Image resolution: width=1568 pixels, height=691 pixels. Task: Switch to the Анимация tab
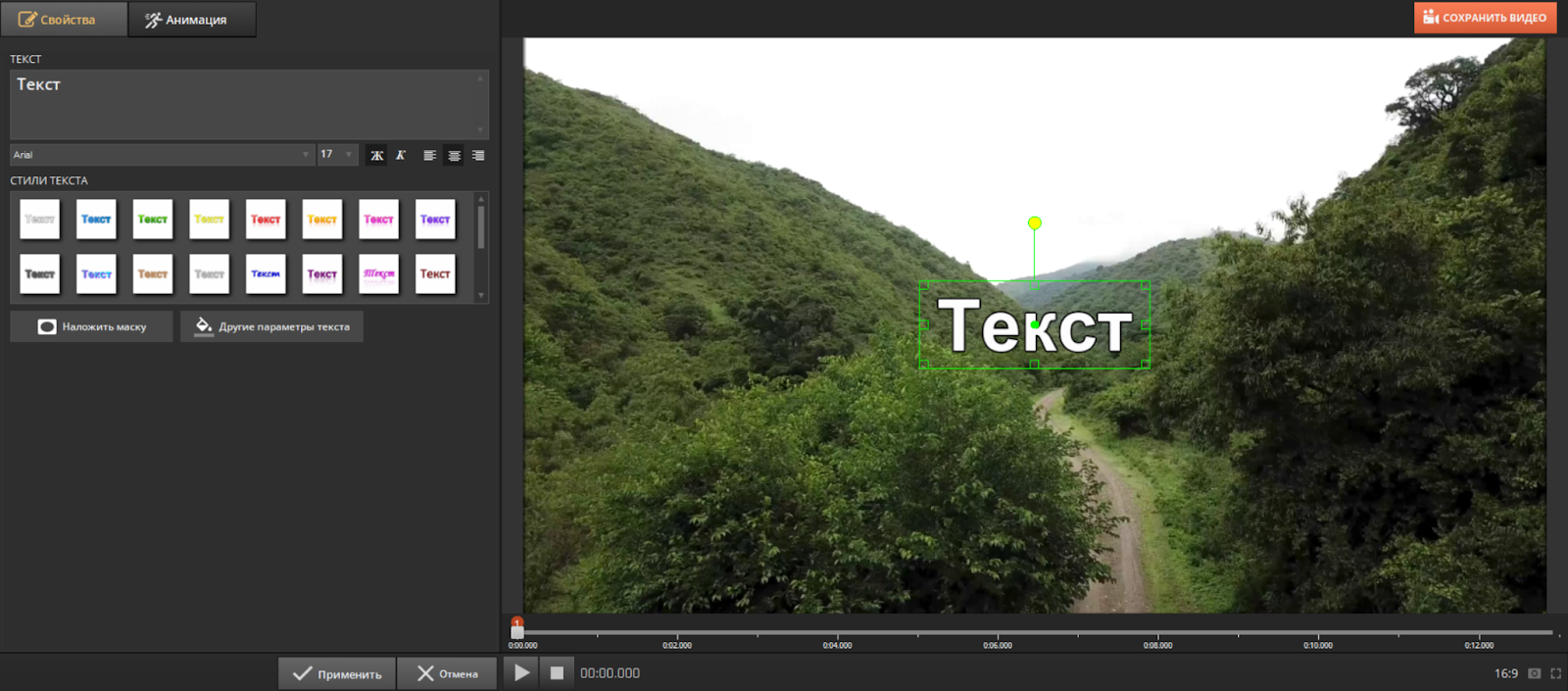pyautogui.click(x=192, y=20)
